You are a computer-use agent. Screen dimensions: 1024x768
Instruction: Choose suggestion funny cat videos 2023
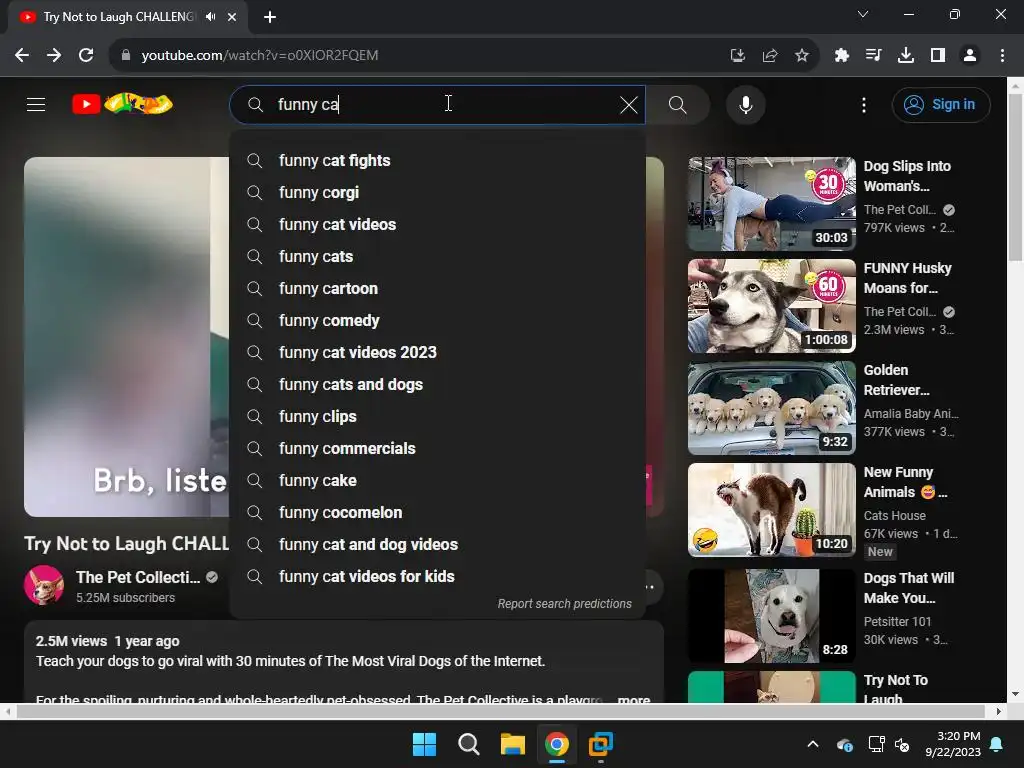click(438, 353)
